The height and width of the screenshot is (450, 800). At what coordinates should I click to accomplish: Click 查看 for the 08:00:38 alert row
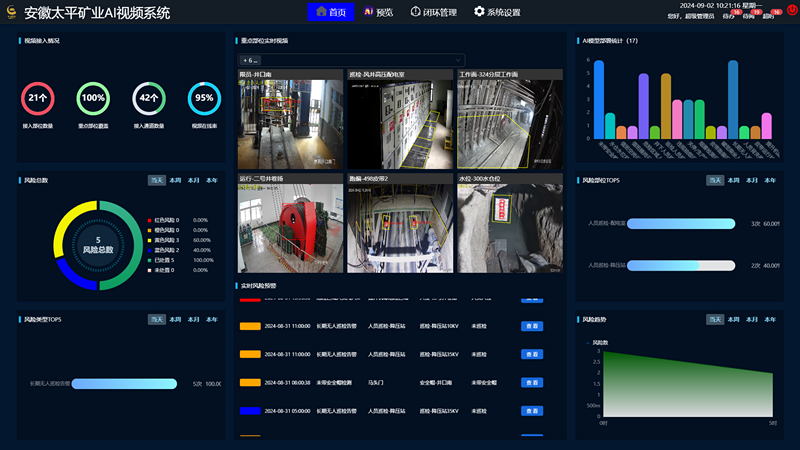[532, 382]
